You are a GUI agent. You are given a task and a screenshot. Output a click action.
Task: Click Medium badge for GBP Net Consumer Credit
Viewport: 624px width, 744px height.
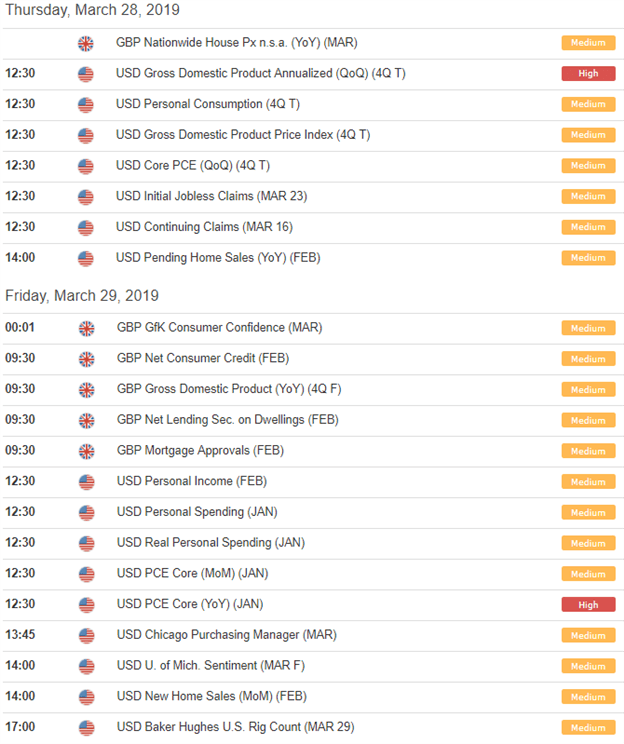[x=588, y=359]
